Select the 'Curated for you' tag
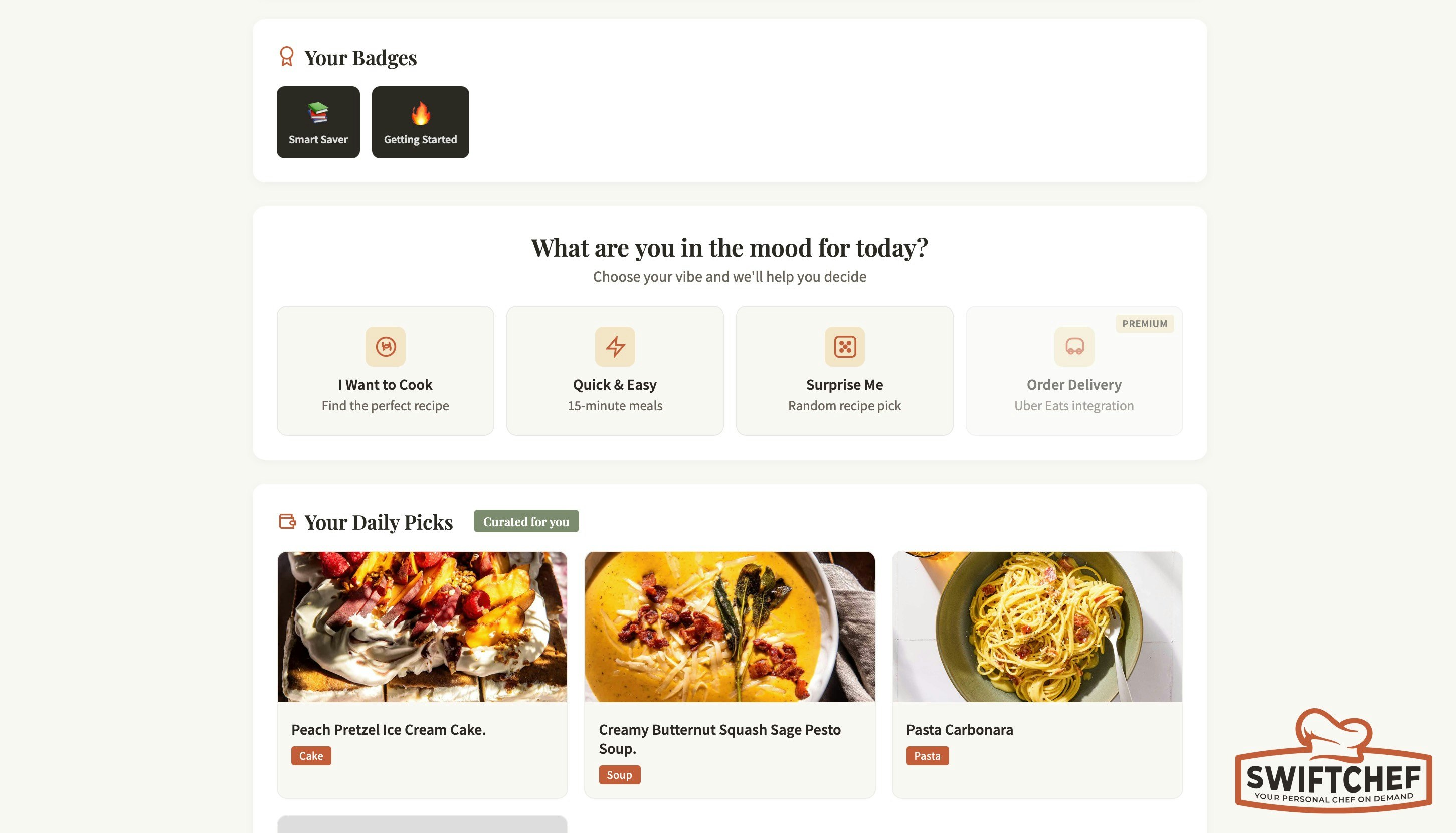Screen dimensions: 1456x833 pos(525,521)
